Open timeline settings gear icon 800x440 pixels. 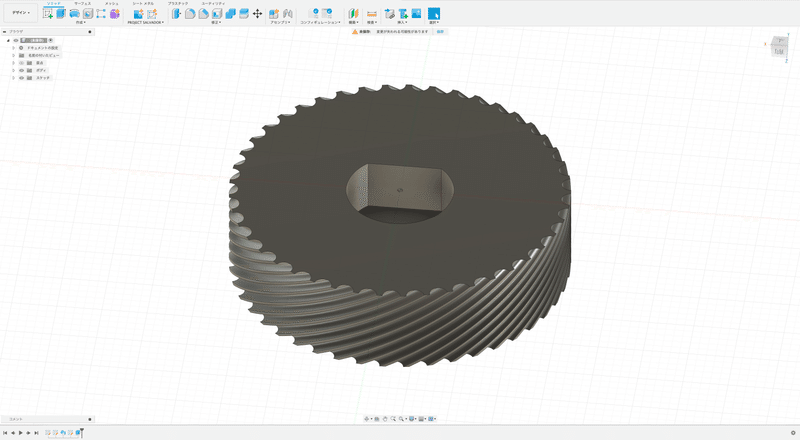(x=793, y=433)
